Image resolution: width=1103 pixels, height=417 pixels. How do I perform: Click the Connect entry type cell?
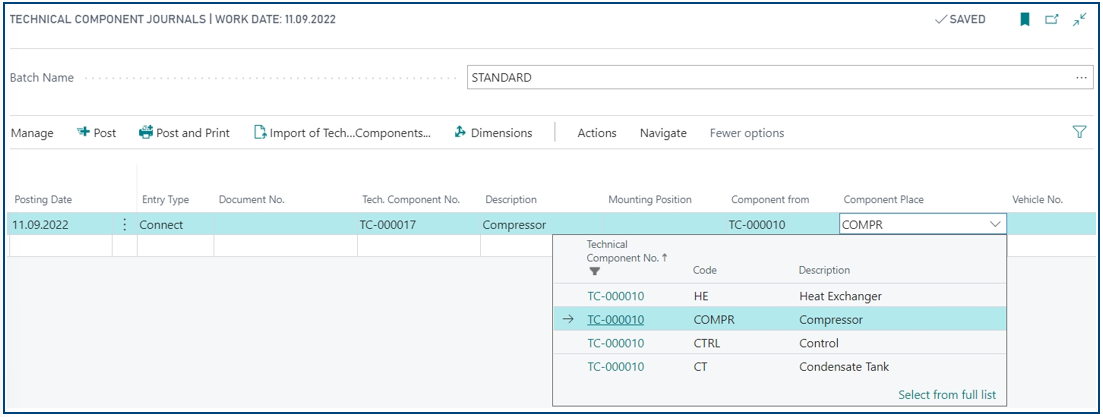tap(176, 224)
